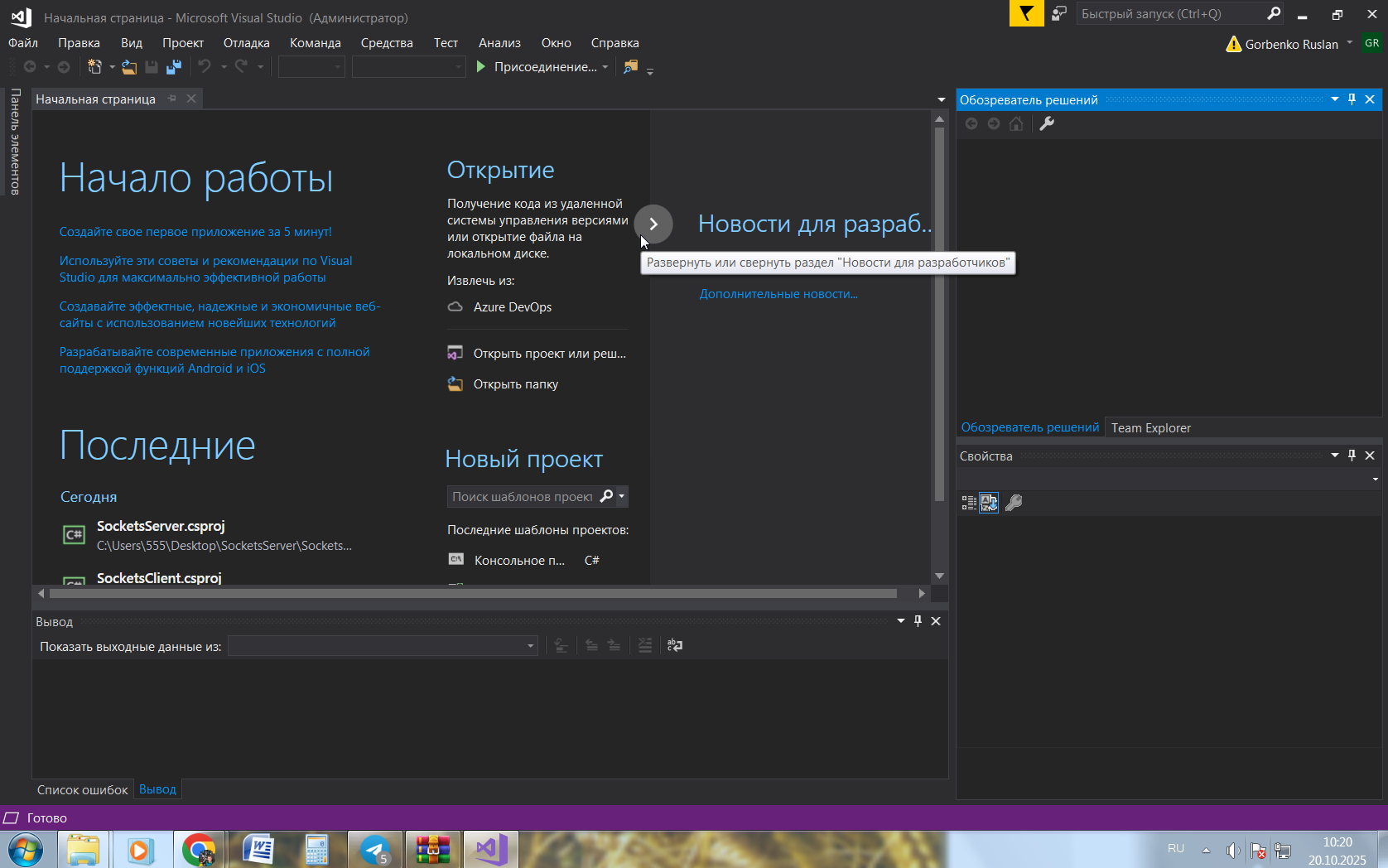Click 'Открыть папку' link

pos(515,384)
